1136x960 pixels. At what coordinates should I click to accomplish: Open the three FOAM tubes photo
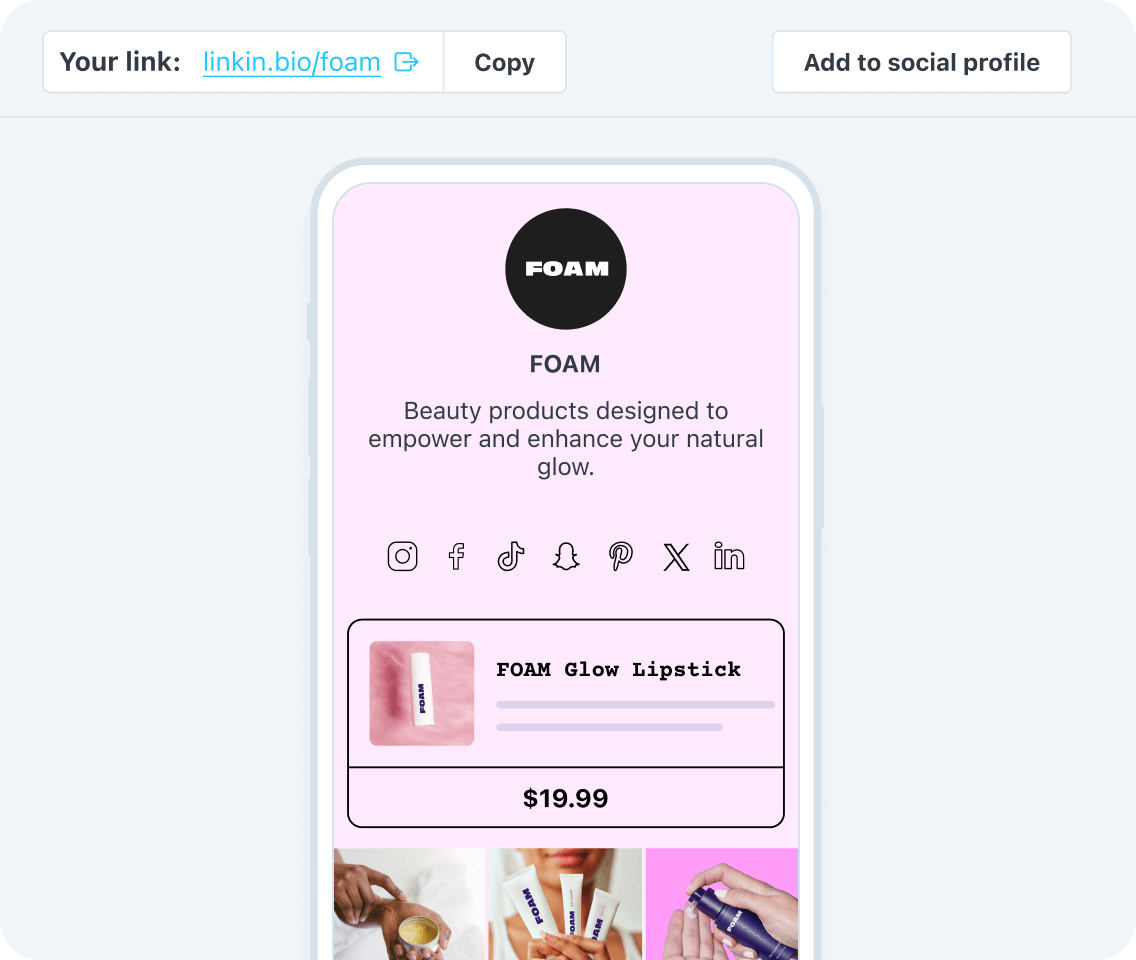click(566, 904)
